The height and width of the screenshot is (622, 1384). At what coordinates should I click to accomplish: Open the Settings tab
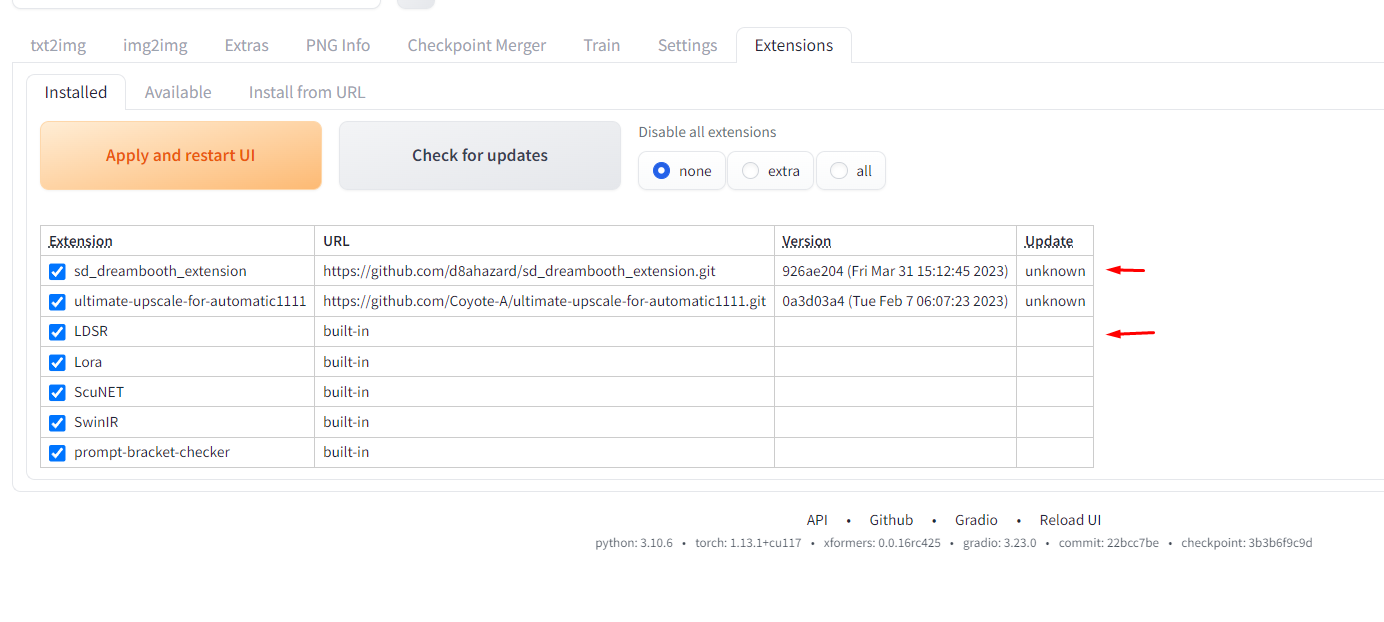coord(687,44)
